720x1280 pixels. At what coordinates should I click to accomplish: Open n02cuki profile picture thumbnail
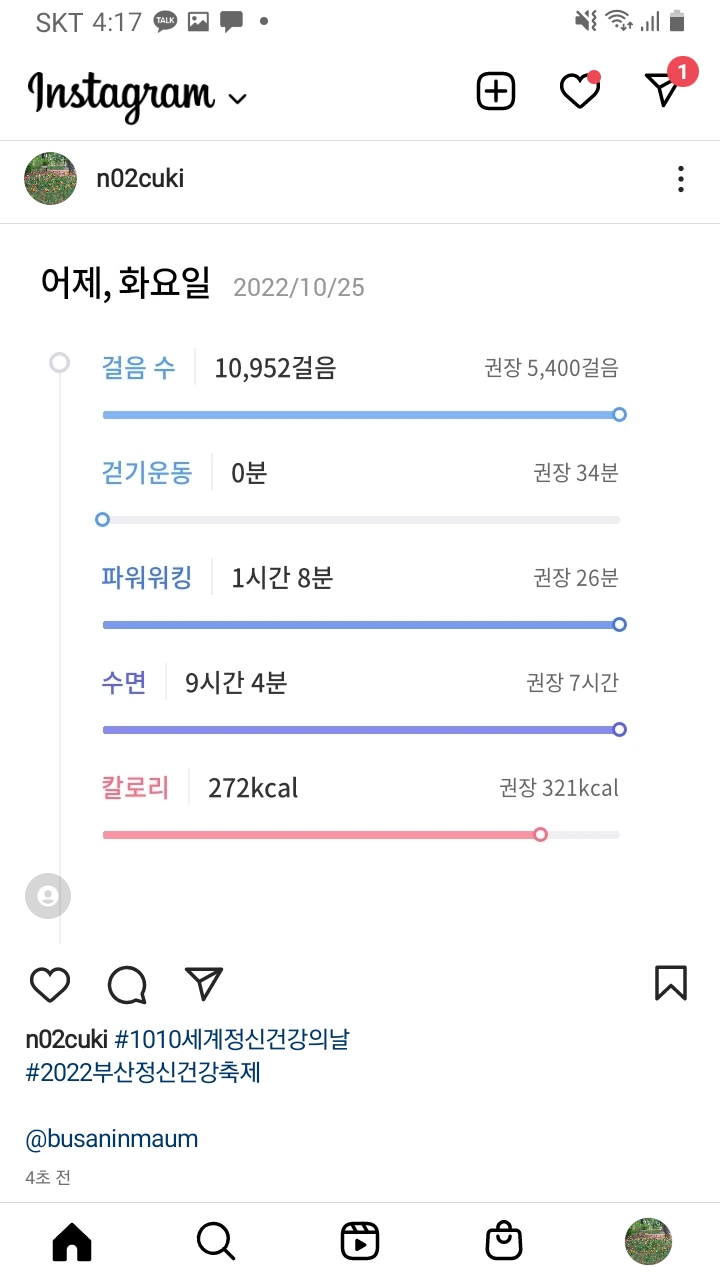pyautogui.click(x=50, y=180)
